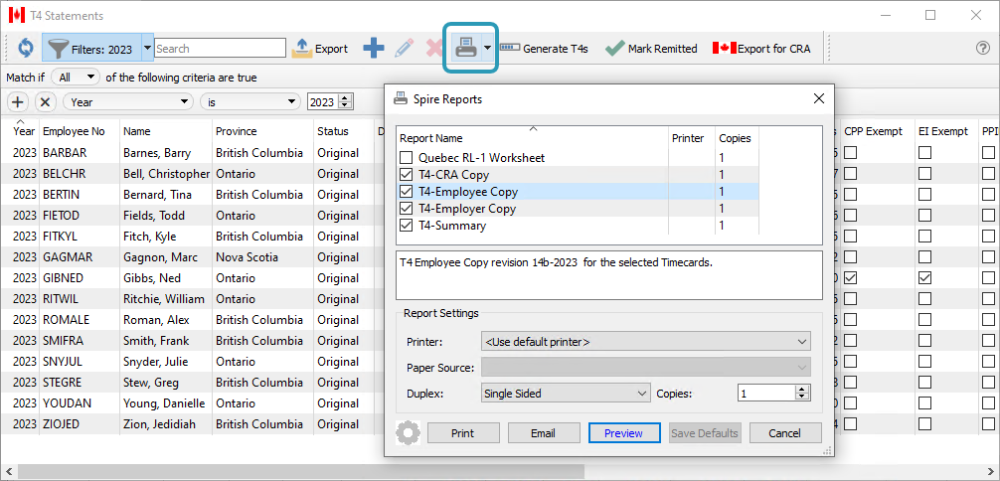Select the Ritchie, William row
The height and width of the screenshot is (481, 1000).
click(191, 299)
